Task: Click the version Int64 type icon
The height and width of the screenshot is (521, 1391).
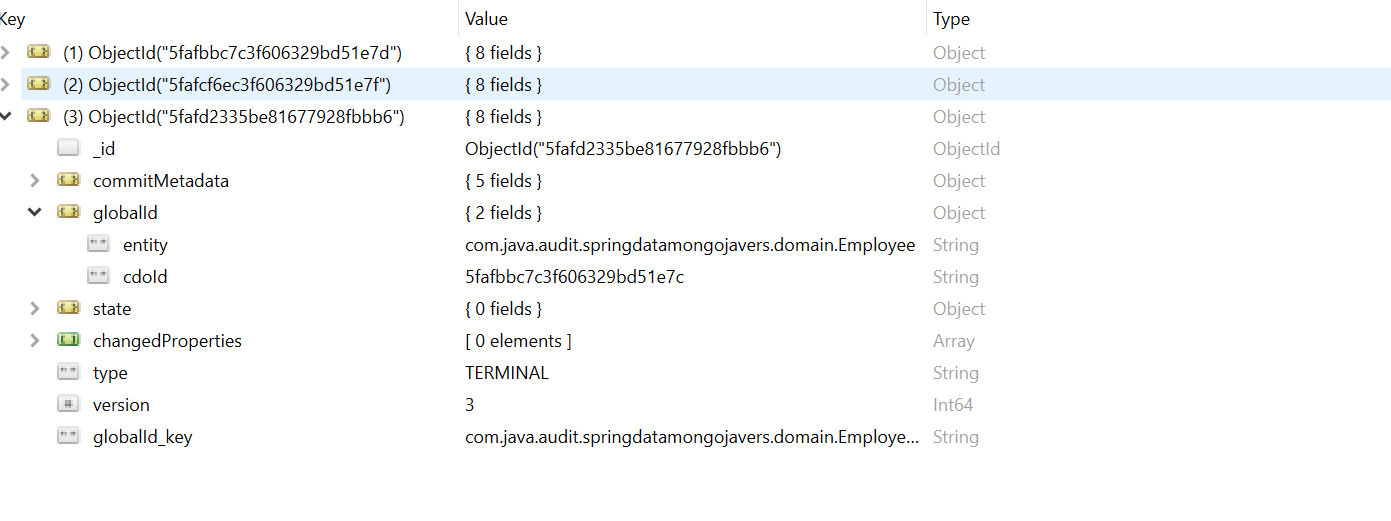Action: 68,405
